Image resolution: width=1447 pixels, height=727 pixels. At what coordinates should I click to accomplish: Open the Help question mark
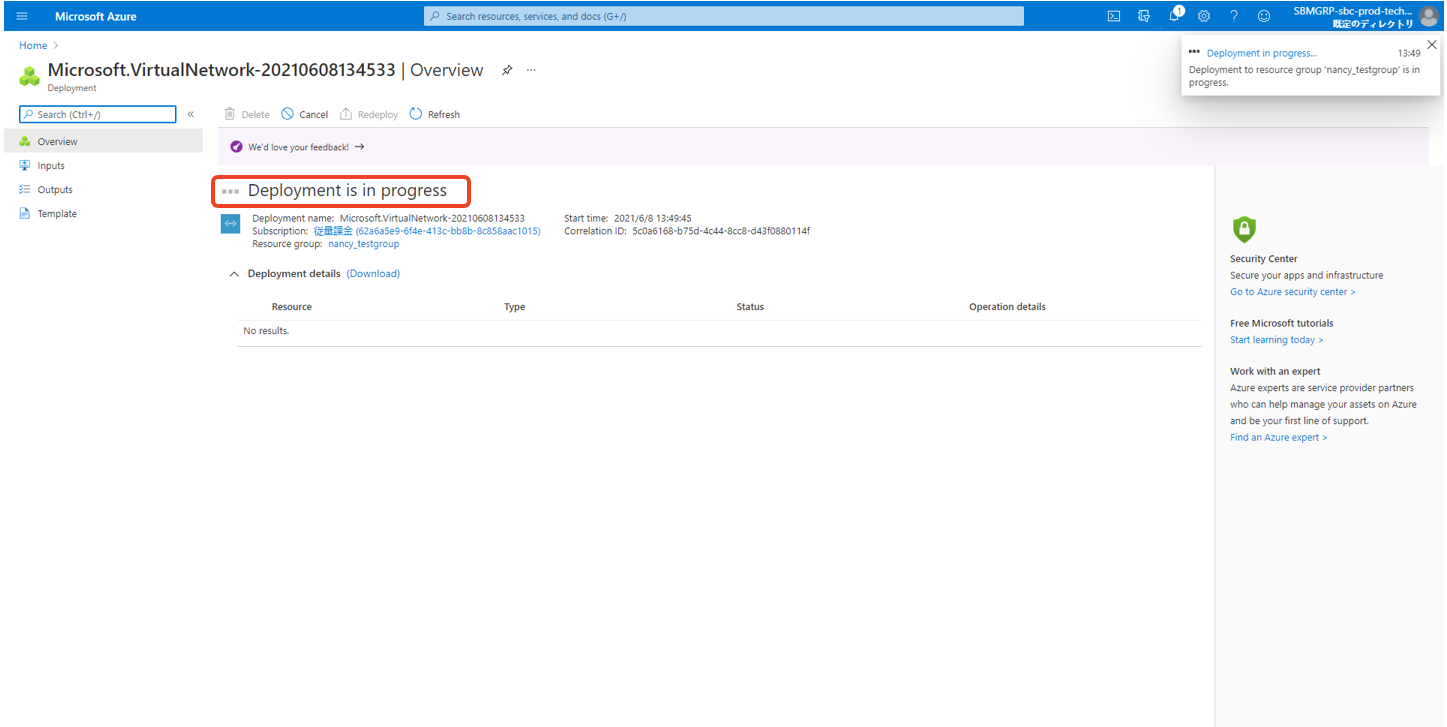(x=1234, y=16)
